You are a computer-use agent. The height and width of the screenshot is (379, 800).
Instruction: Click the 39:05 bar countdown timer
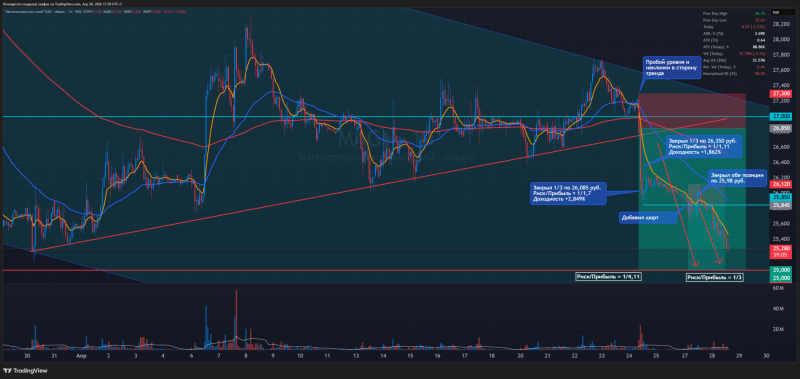coord(780,255)
